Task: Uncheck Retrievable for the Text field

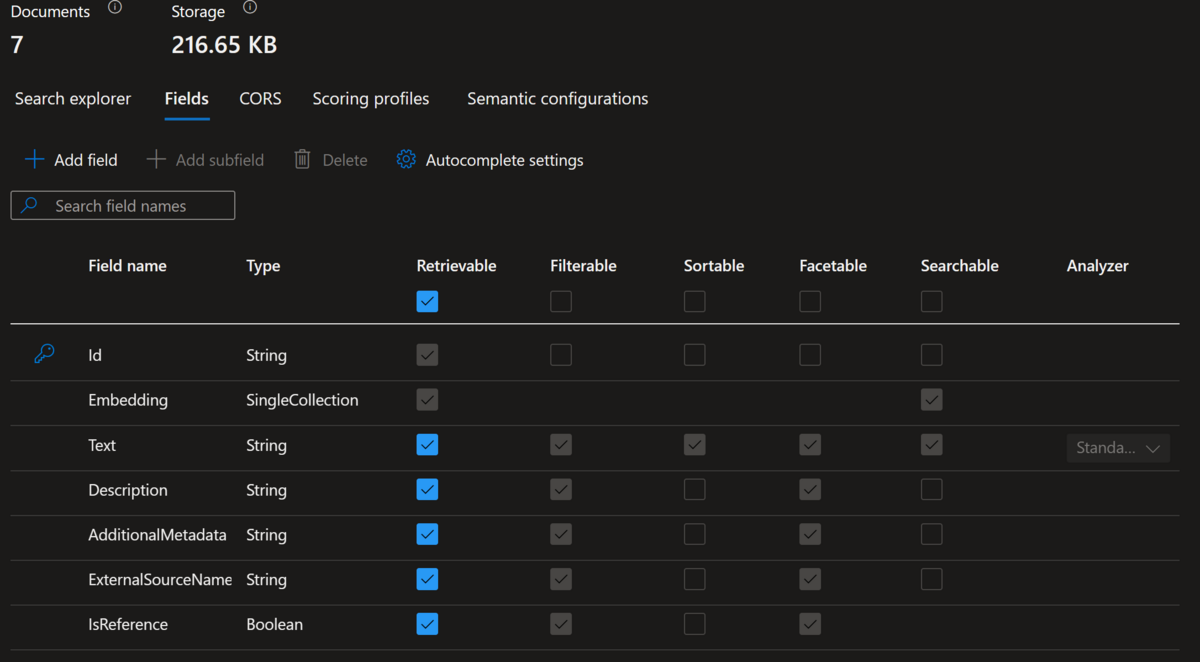Action: [427, 445]
